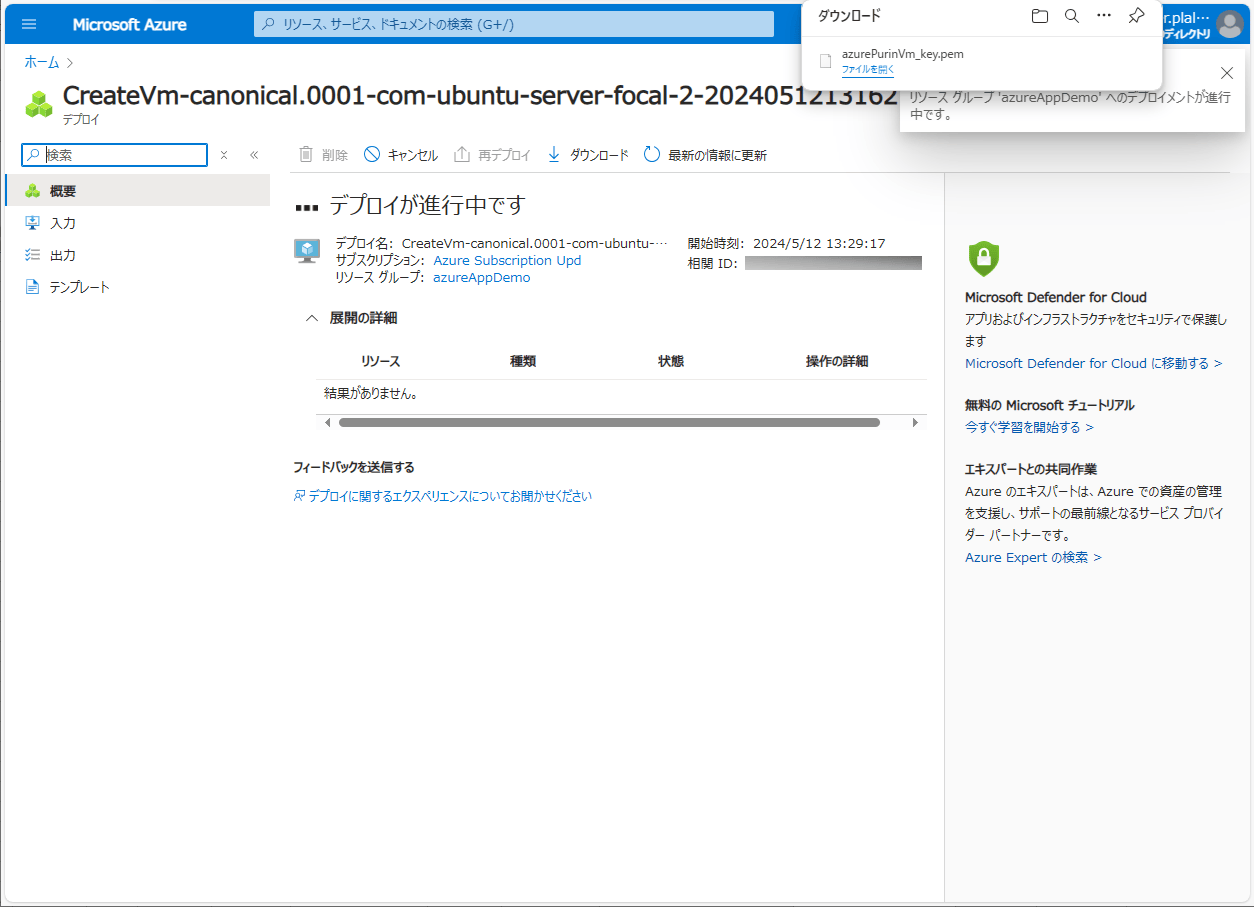
Task: Click the リソース column header
Action: pyautogui.click(x=380, y=361)
